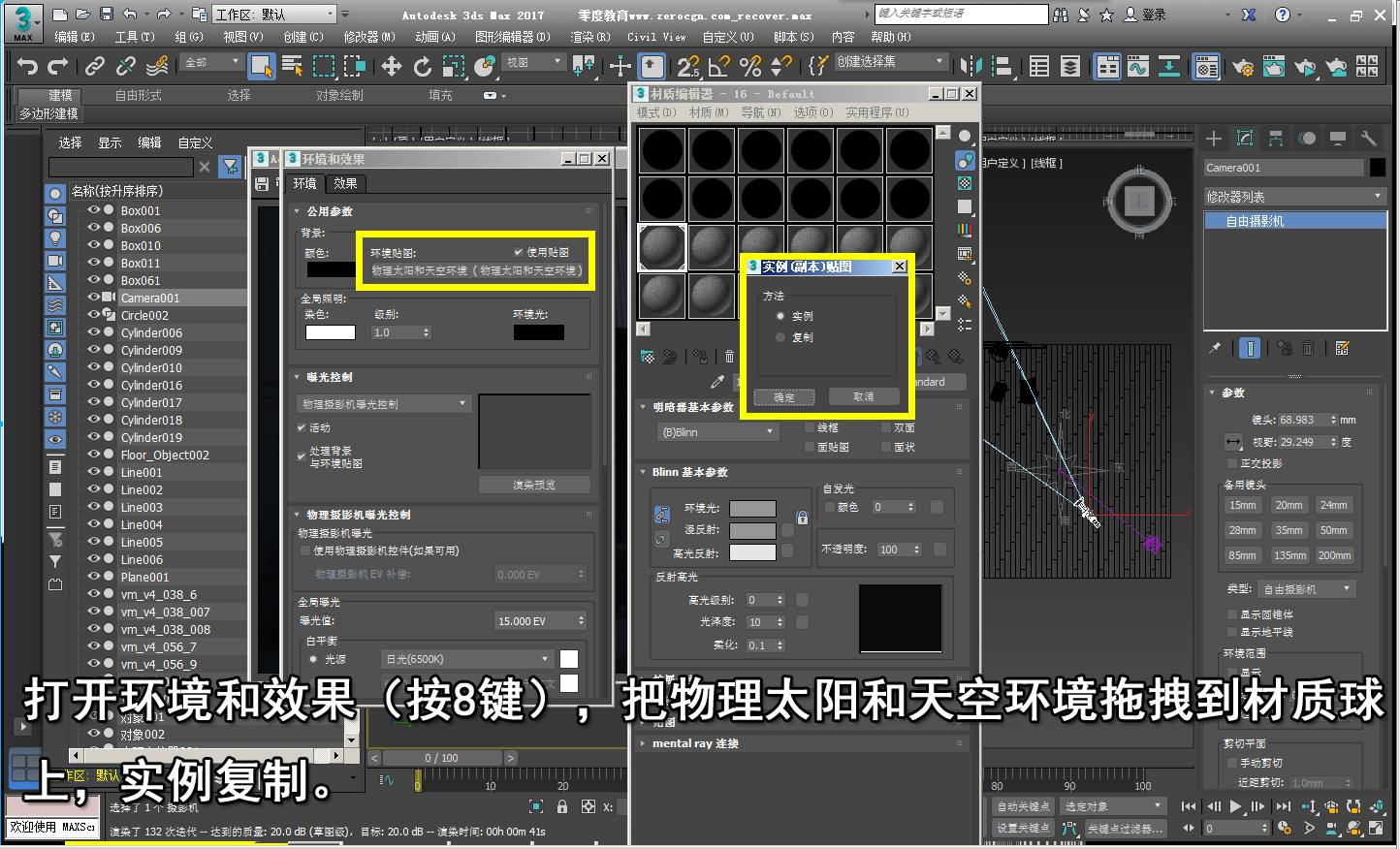The image size is (1400, 849).
Task: Collapse the Blinn Basic Parameters rollout
Action: click(x=689, y=472)
